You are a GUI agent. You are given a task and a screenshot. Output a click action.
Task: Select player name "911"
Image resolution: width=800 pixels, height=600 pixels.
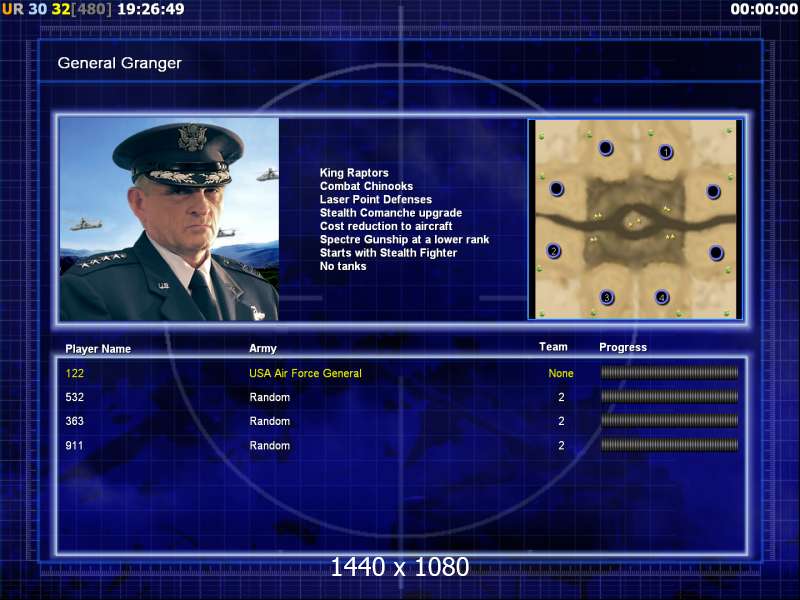point(74,445)
